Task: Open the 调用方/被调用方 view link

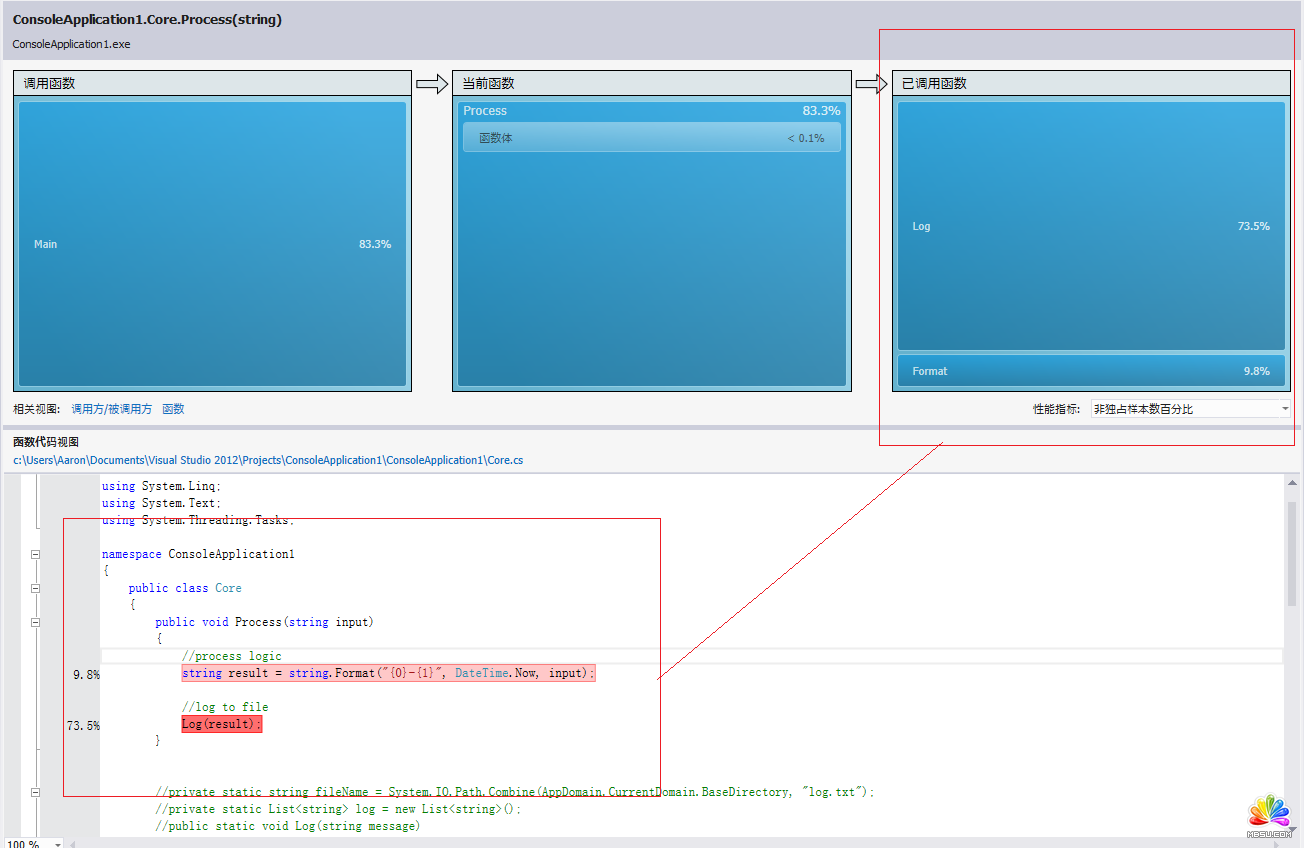Action: 112,409
